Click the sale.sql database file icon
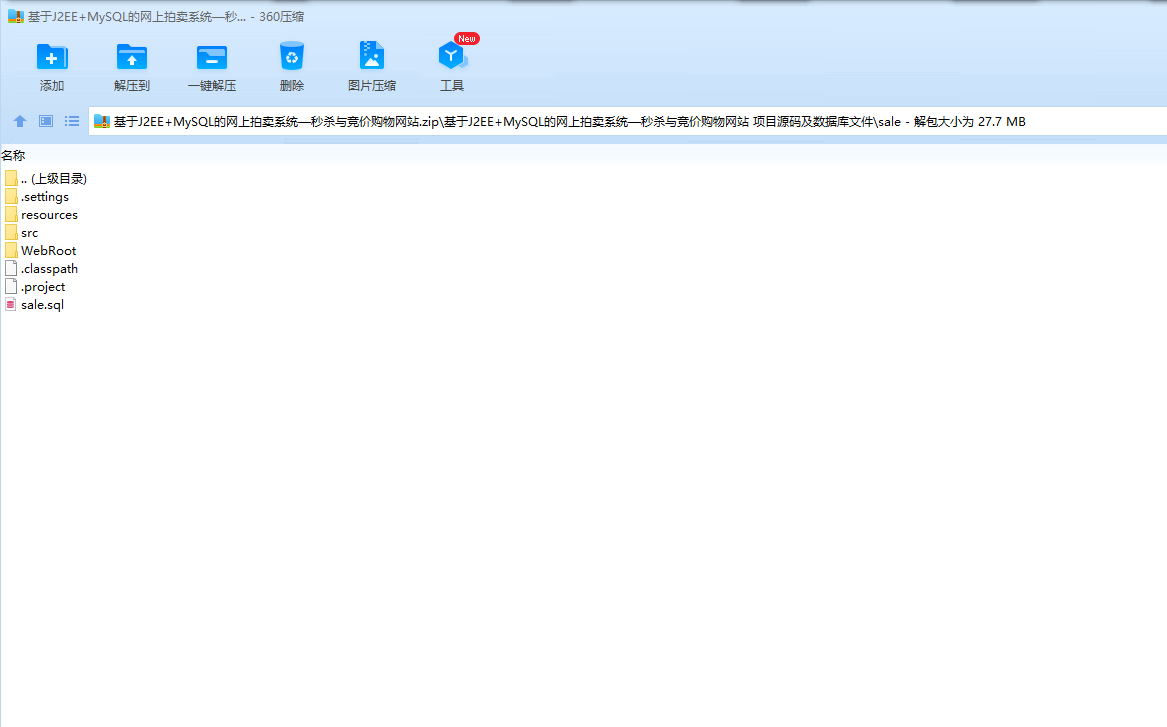Viewport: 1167px width, 727px height. tap(11, 304)
